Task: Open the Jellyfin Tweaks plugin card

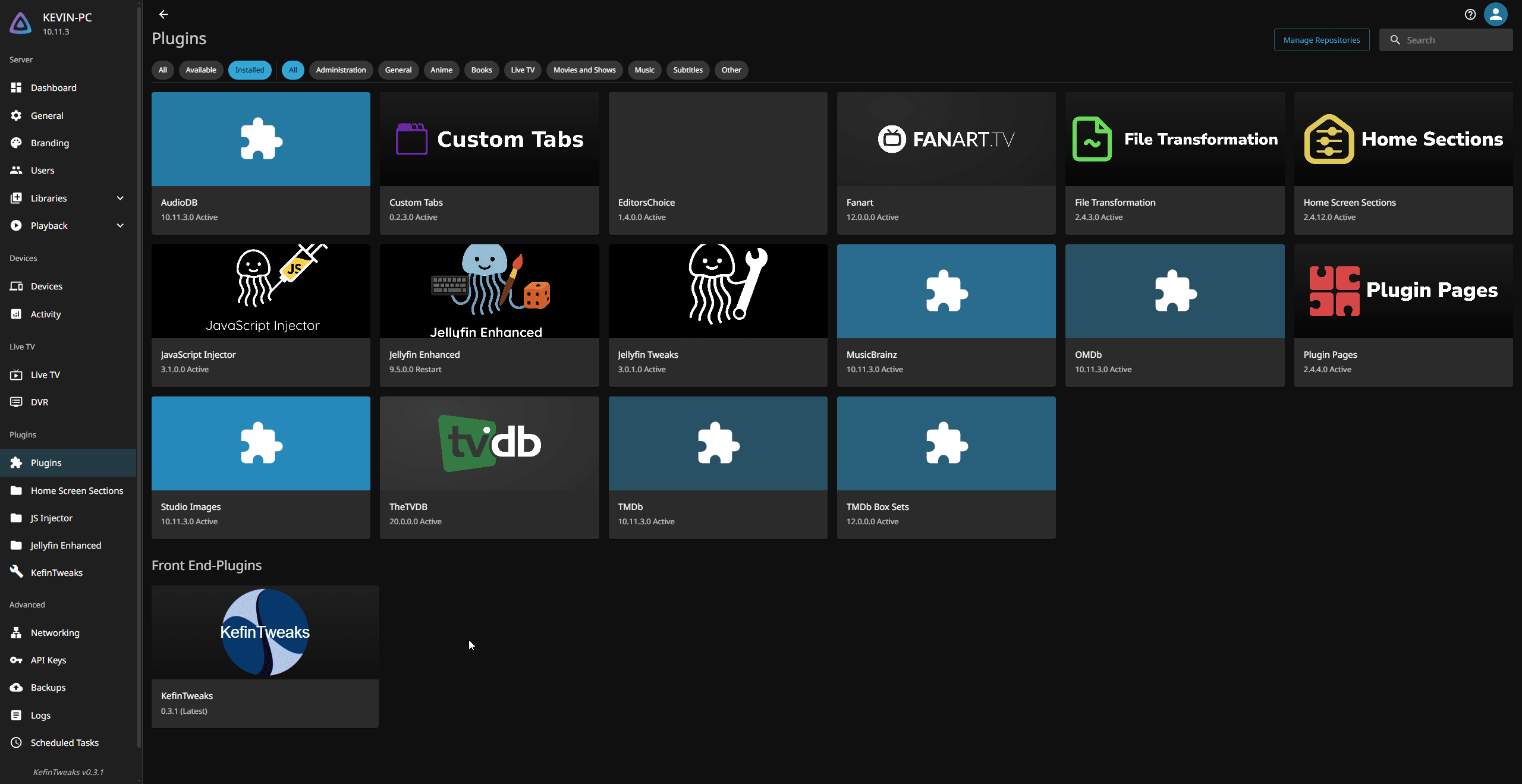Action: tap(718, 315)
